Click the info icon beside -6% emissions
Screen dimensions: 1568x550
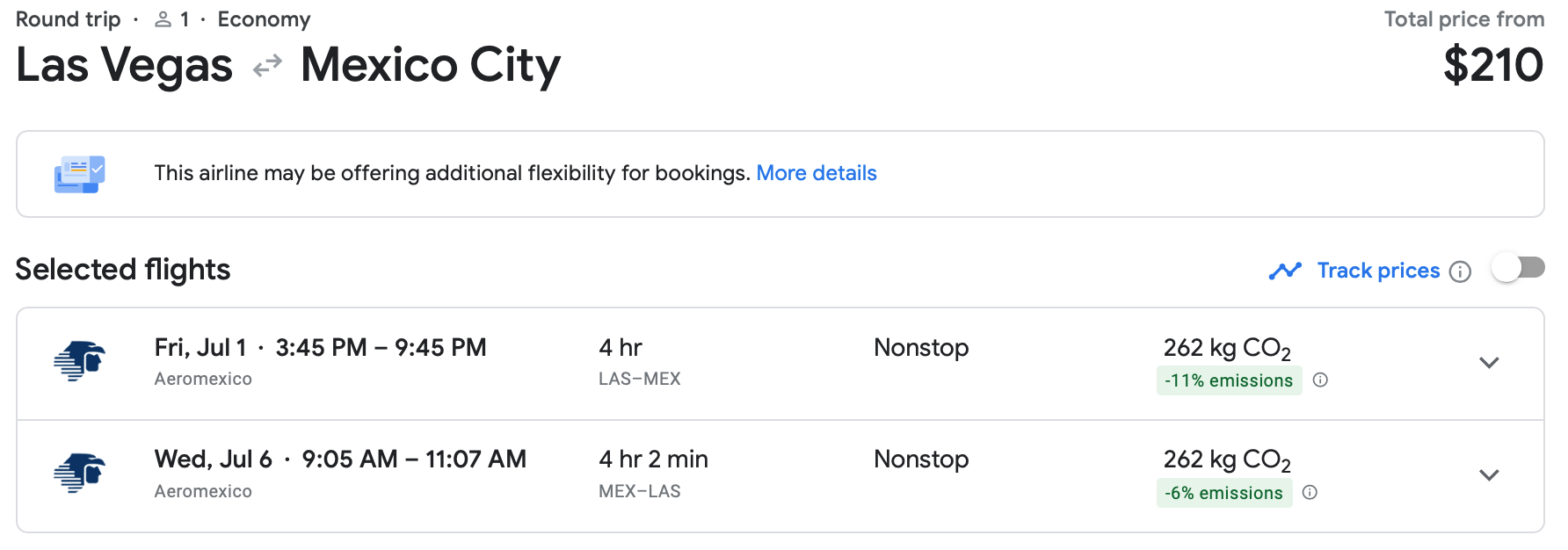(1310, 493)
